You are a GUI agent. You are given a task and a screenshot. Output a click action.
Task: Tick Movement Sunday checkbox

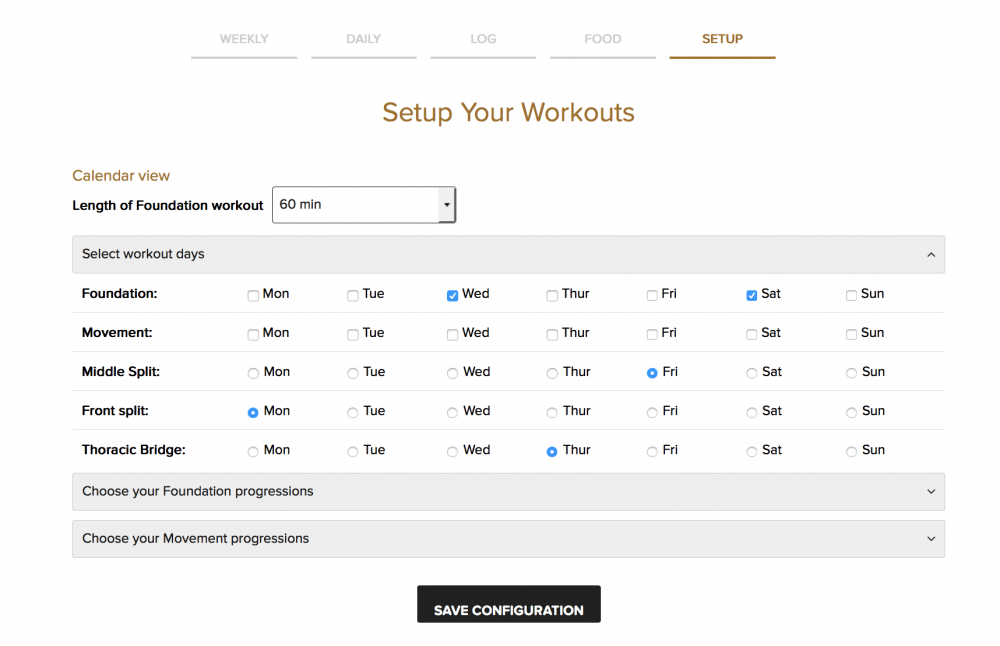(x=851, y=334)
